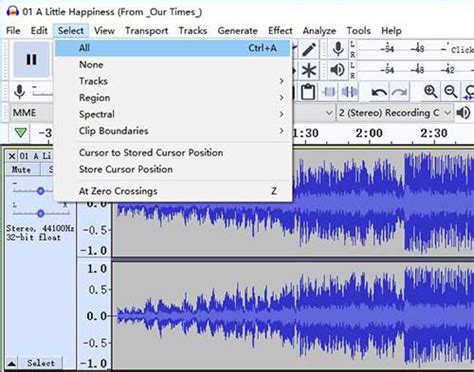Screen dimensions: 474x372
Task: Collapse the track with up arrow
Action: pyautogui.click(x=11, y=363)
